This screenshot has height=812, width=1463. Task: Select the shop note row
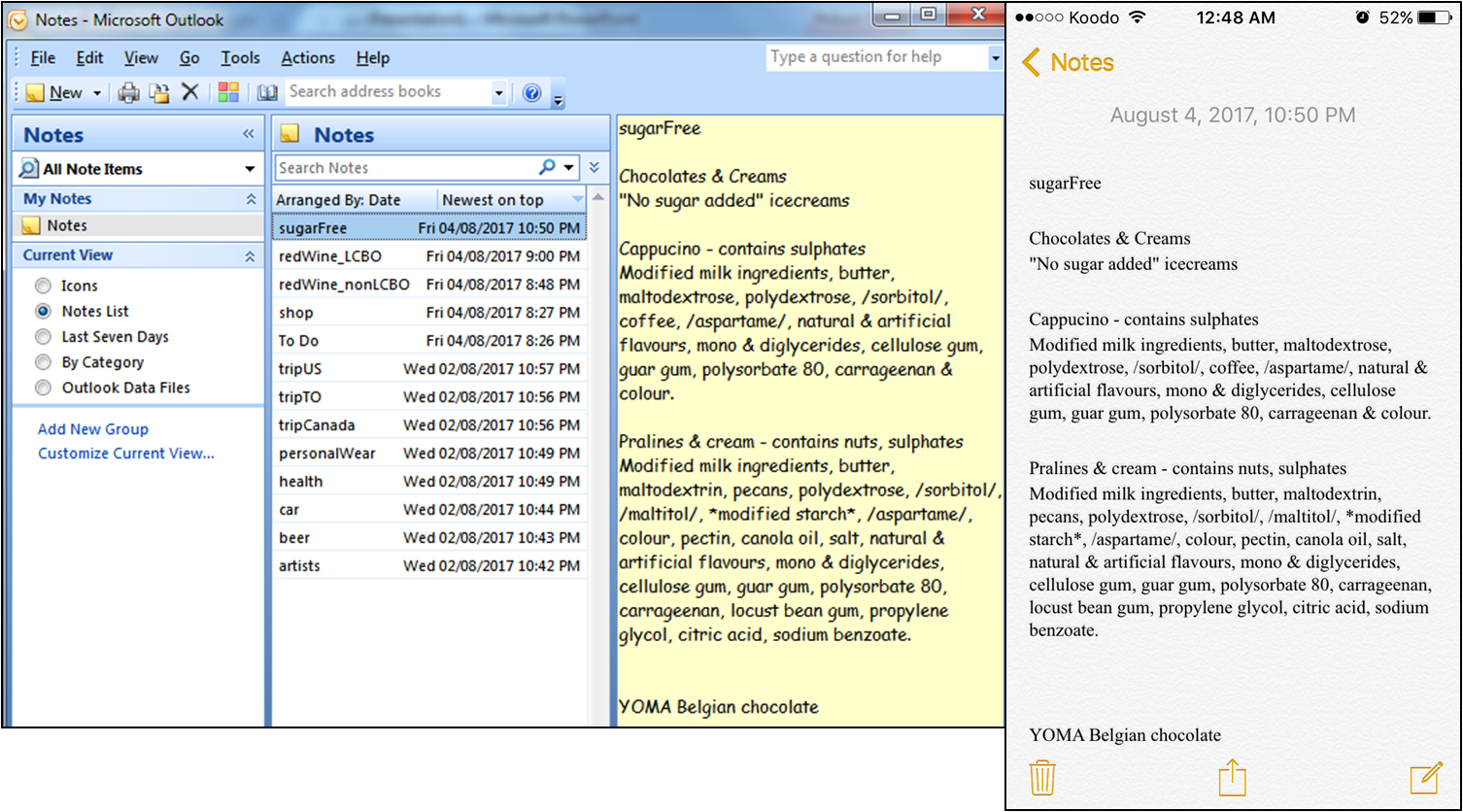pyautogui.click(x=429, y=313)
